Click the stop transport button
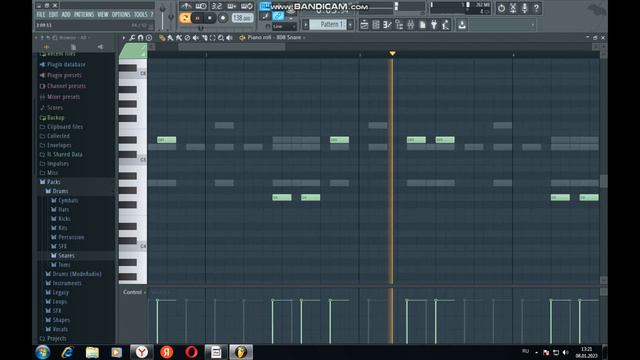Image resolution: width=640 pixels, height=360 pixels. [210, 18]
